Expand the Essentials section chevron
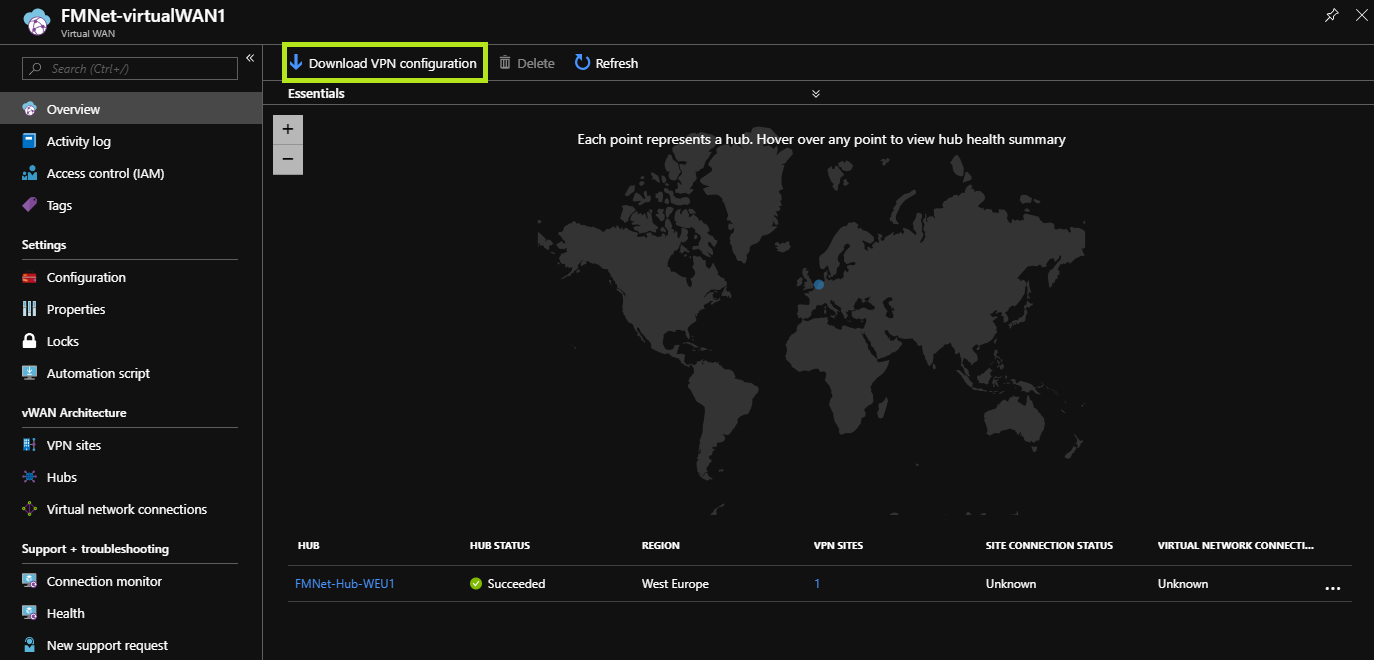The width and height of the screenshot is (1374, 660). (x=816, y=93)
